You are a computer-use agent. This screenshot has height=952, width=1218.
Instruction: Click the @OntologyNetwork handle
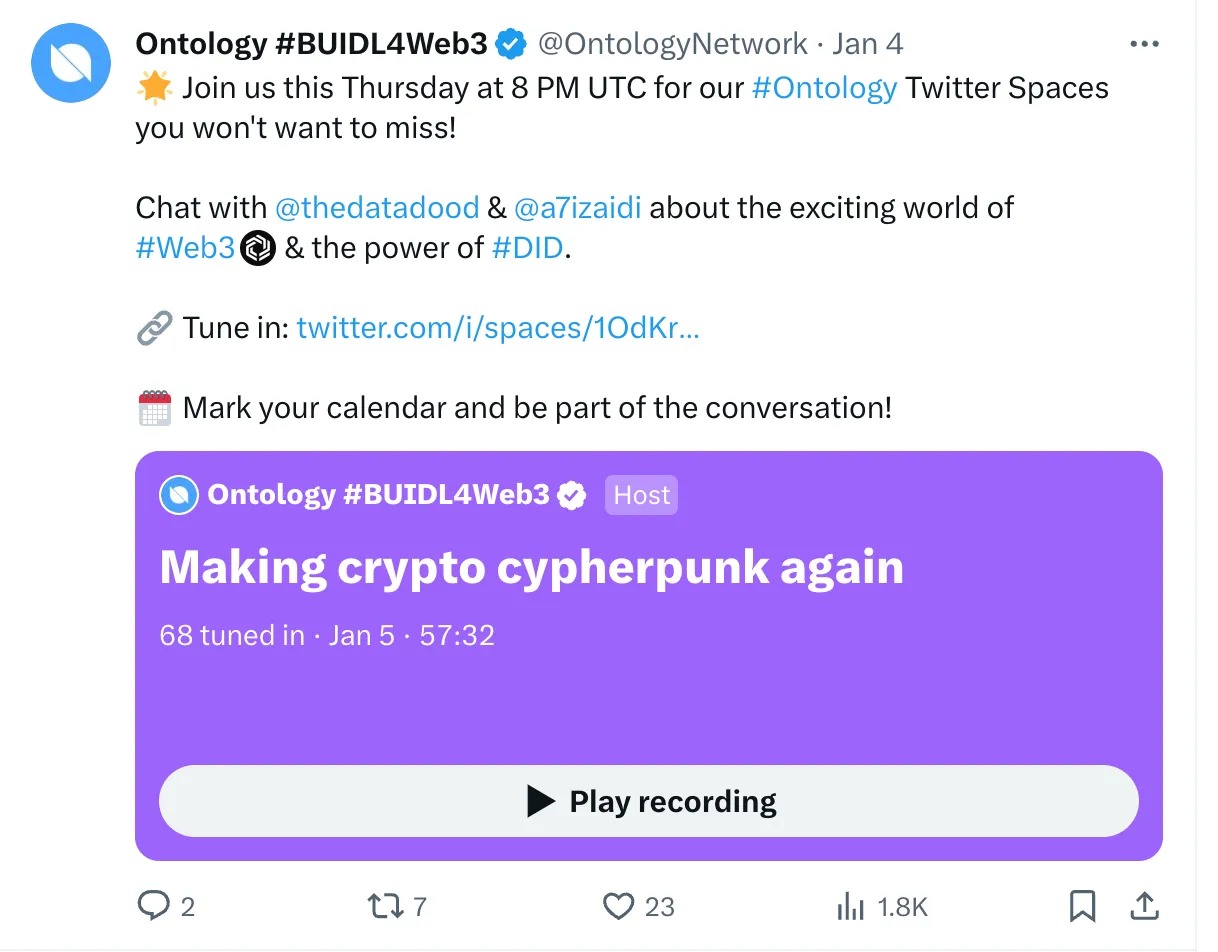[672, 44]
